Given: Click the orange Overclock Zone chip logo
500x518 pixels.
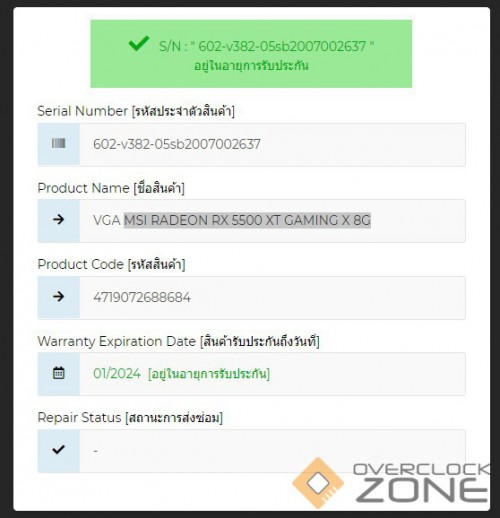Looking at the screenshot, I should 318,483.
